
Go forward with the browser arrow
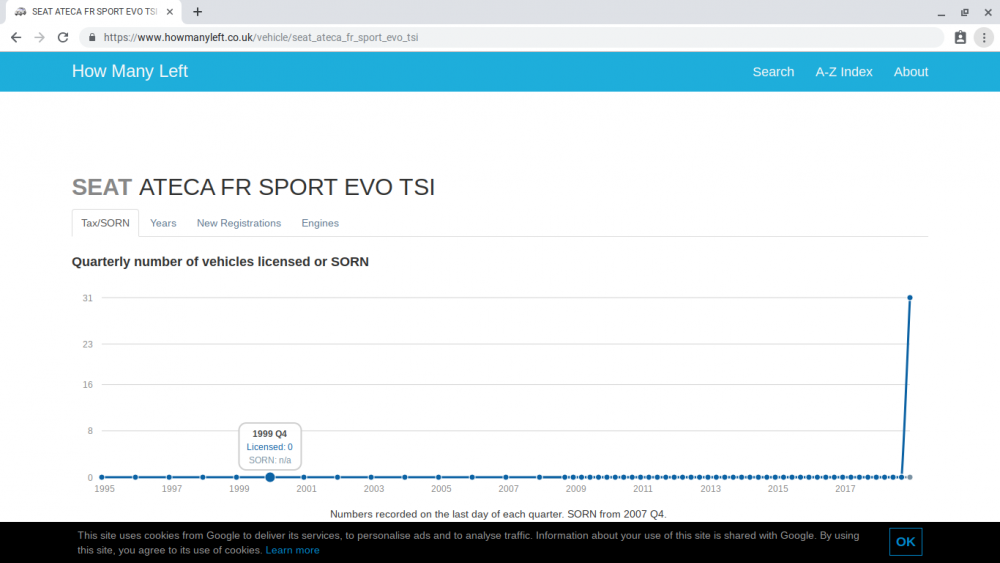tap(40, 38)
